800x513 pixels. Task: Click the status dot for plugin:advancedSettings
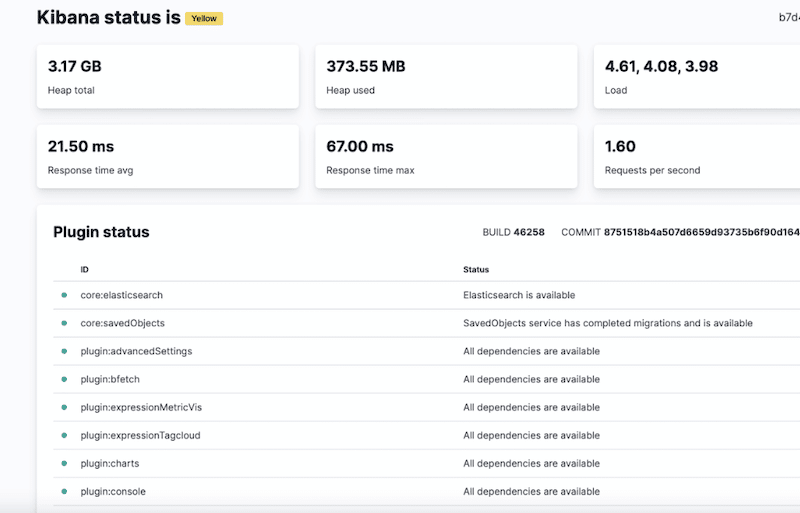(64, 351)
